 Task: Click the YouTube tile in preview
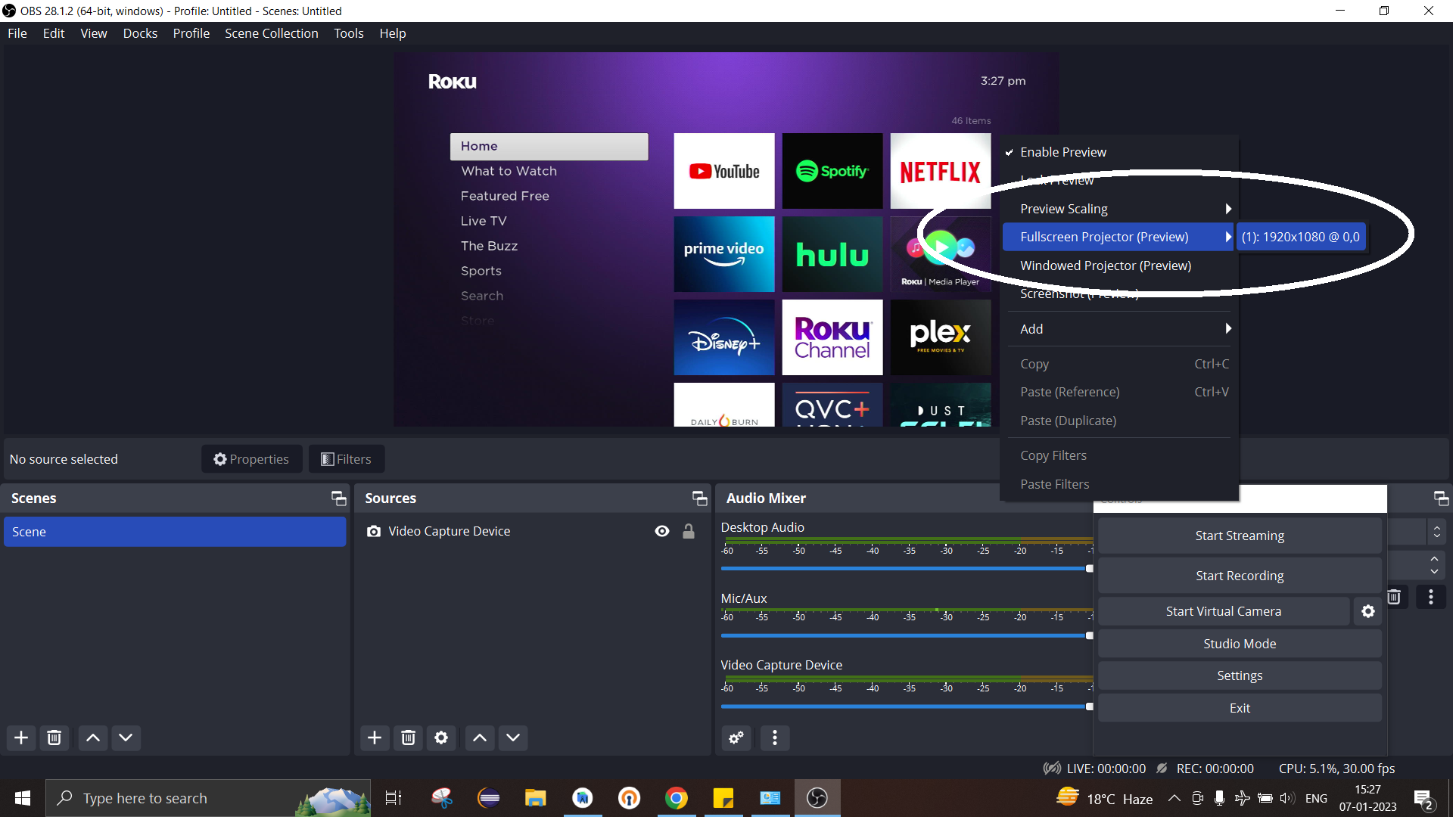click(726, 172)
